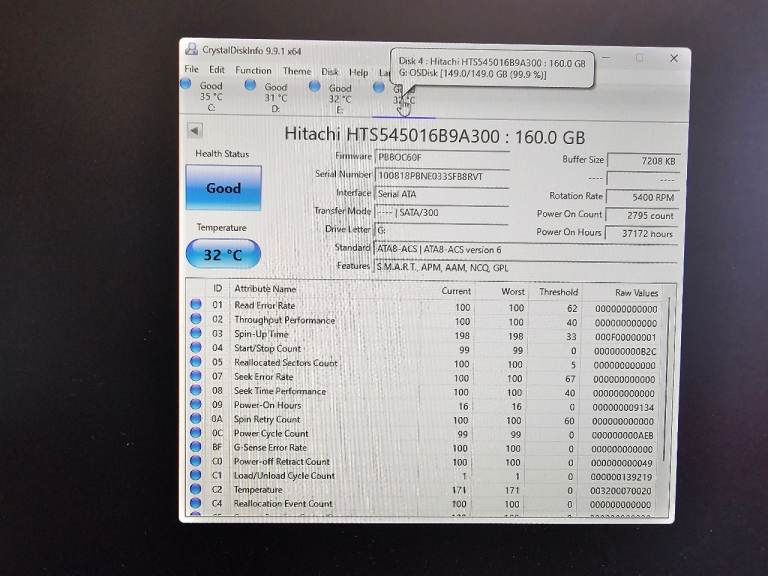Click status orb for Reallocated Sectors Count
The height and width of the screenshot is (576, 768).
point(196,361)
